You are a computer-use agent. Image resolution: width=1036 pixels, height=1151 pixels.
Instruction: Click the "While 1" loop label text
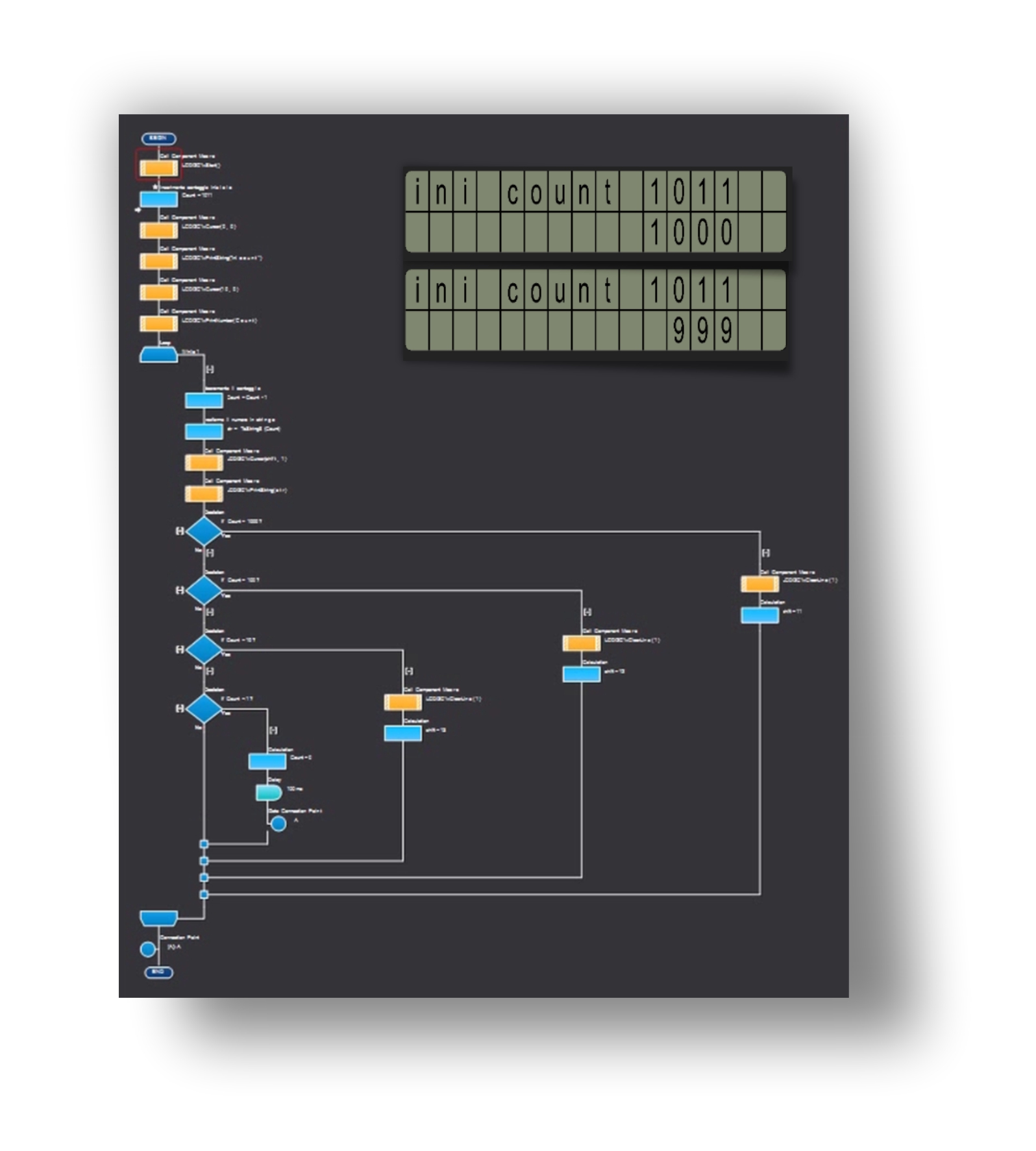click(x=190, y=351)
